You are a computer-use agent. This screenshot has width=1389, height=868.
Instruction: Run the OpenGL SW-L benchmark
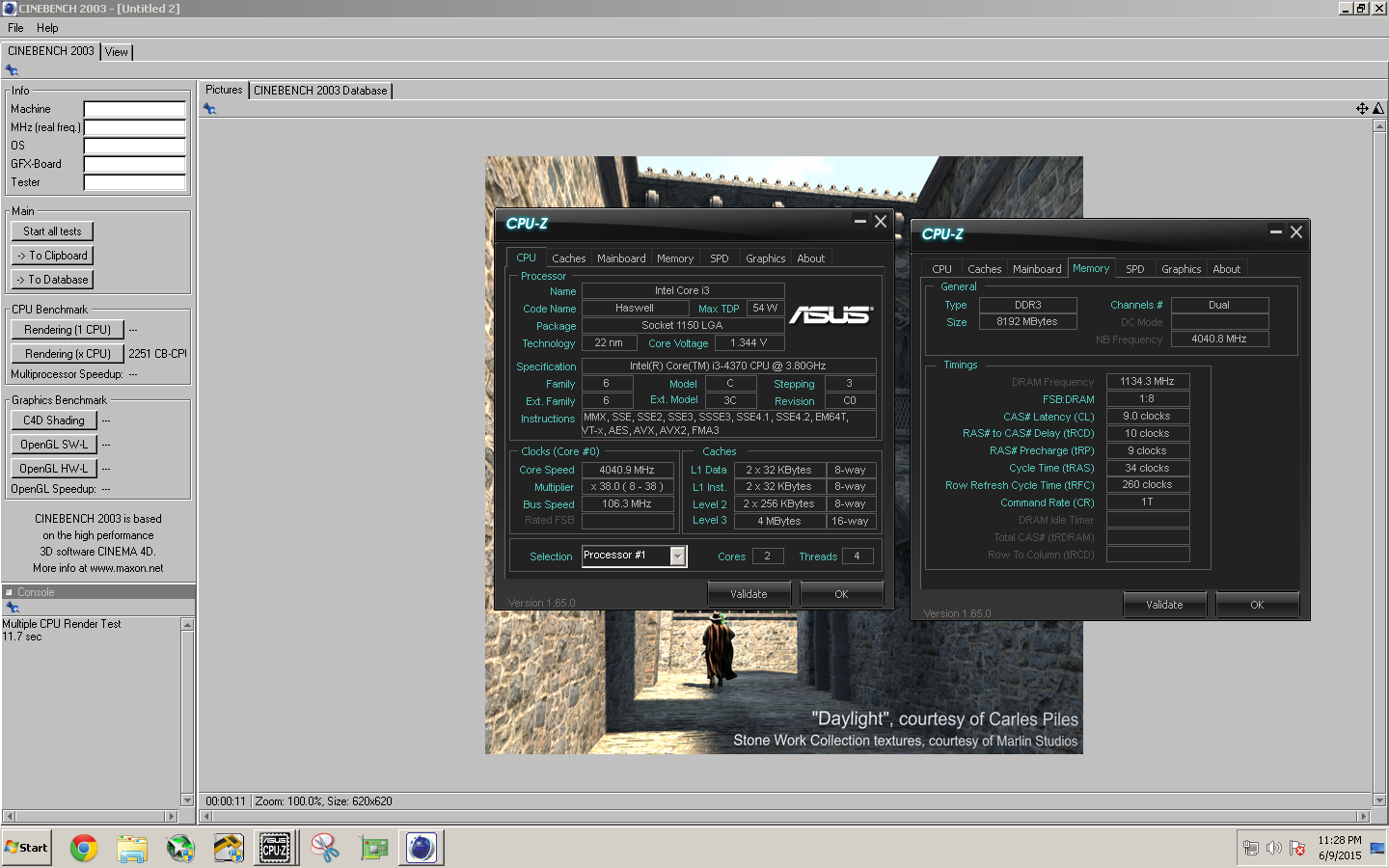pos(54,445)
